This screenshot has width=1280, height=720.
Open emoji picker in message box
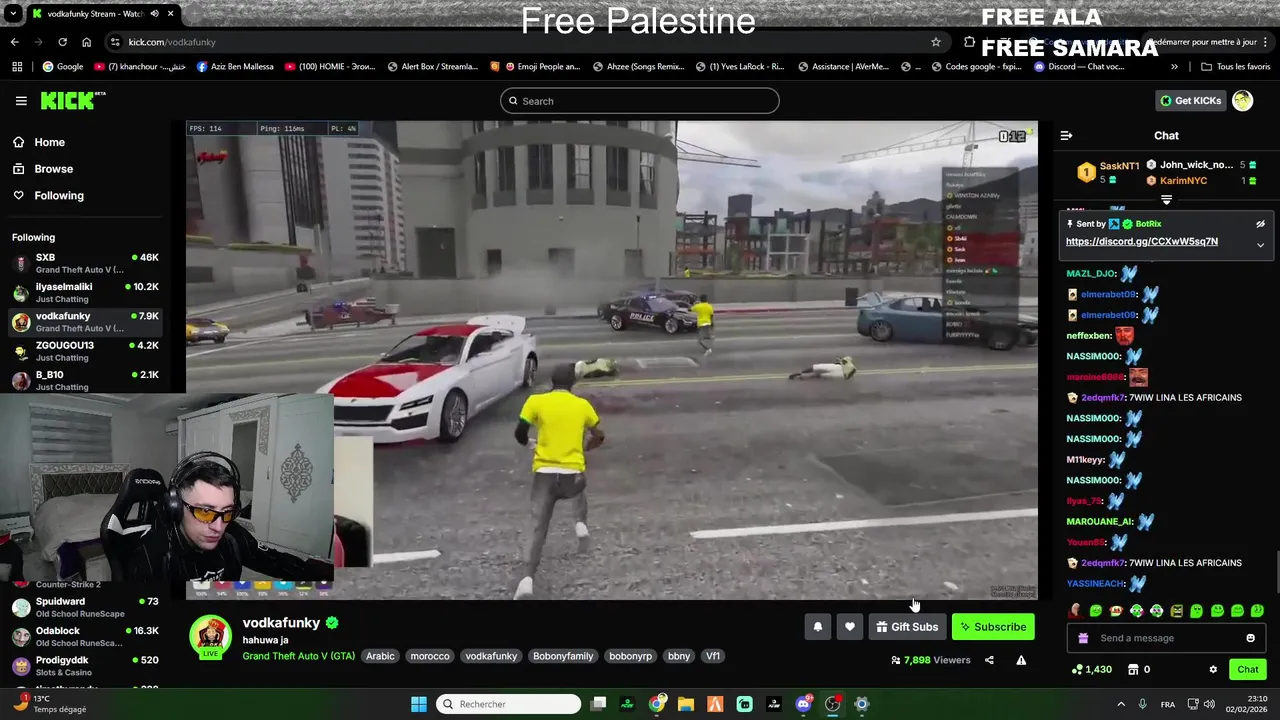(1250, 638)
